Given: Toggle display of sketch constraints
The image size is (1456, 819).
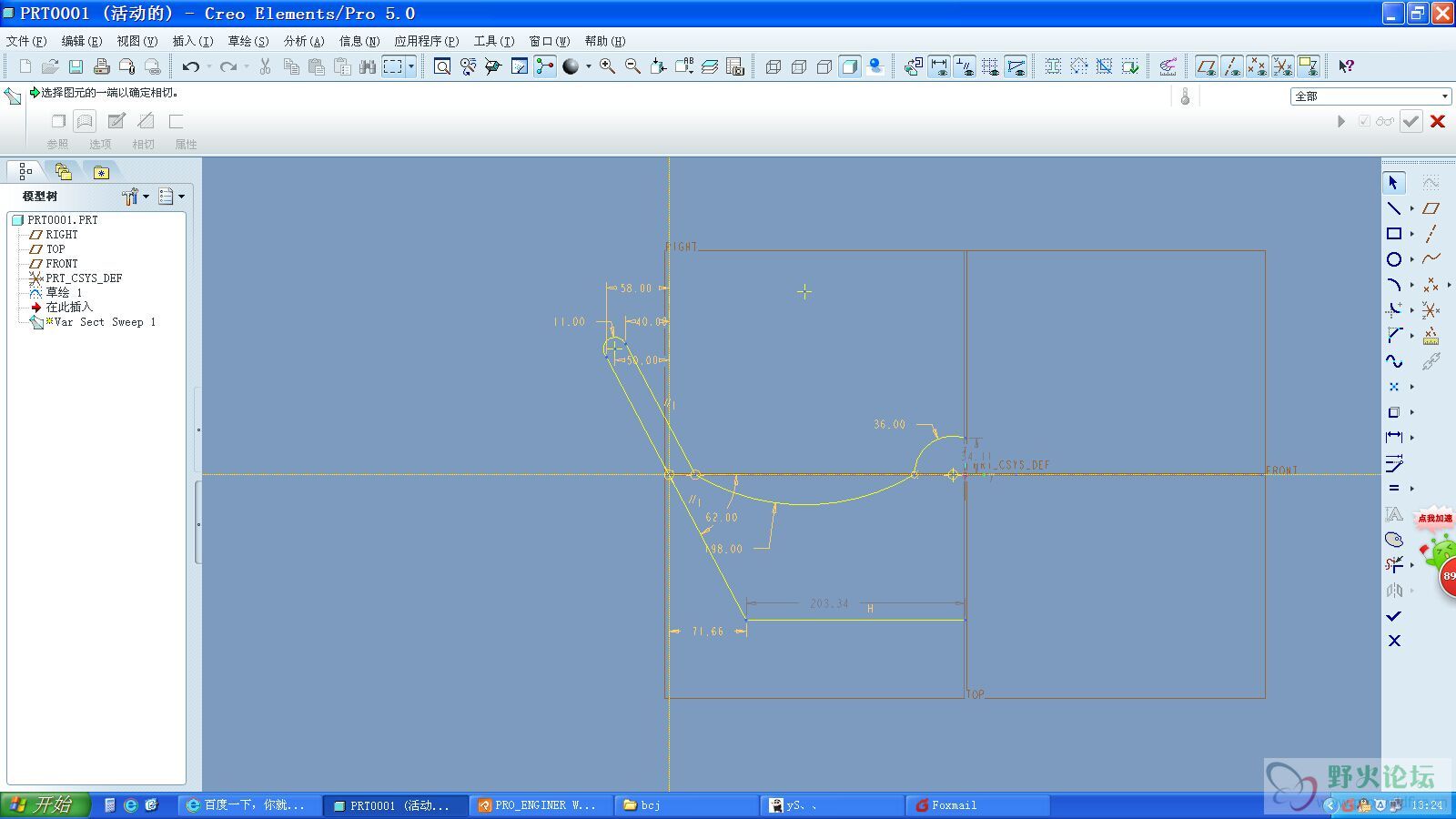Looking at the screenshot, I should pyautogui.click(x=965, y=66).
